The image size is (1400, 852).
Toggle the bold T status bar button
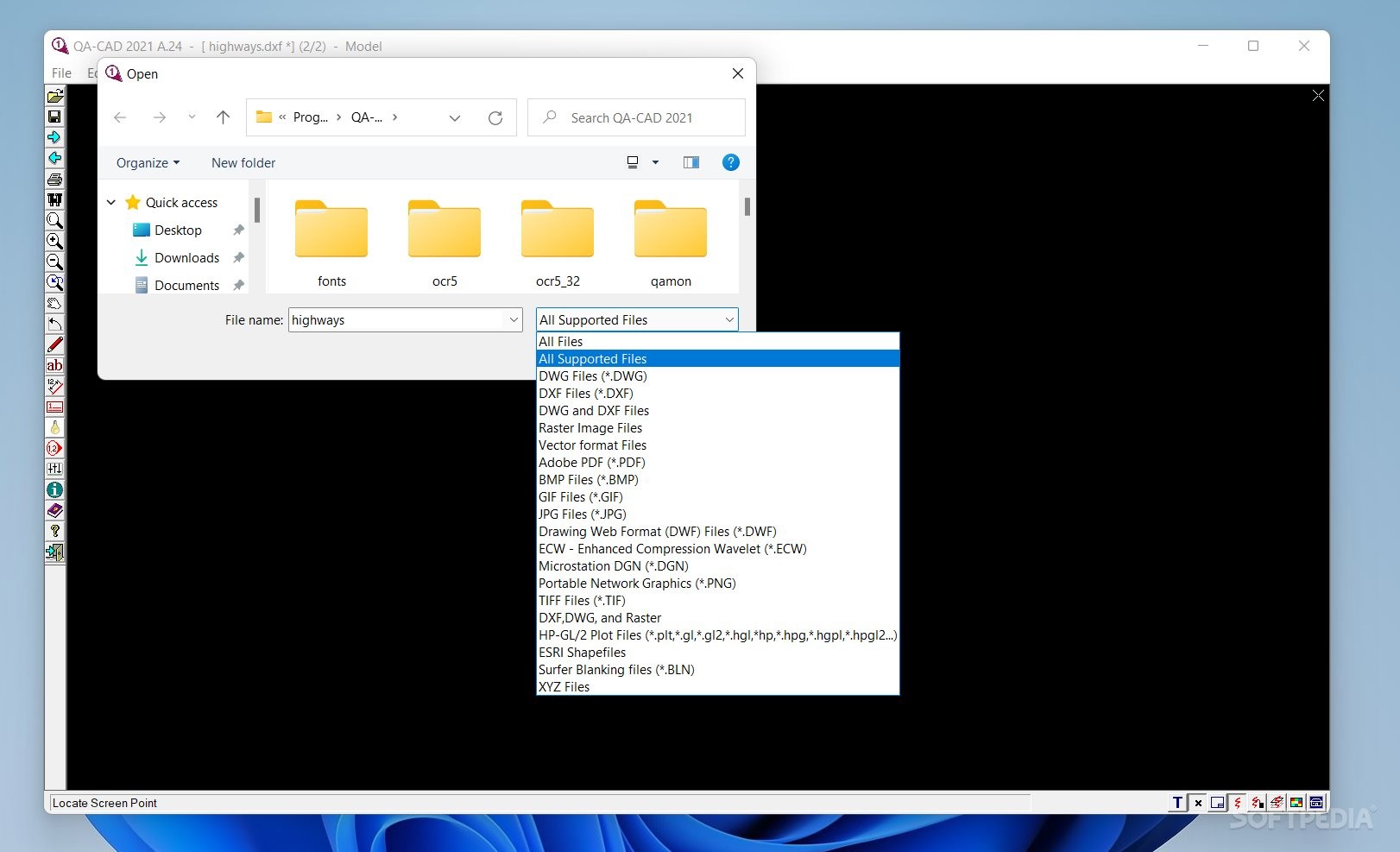click(1177, 803)
